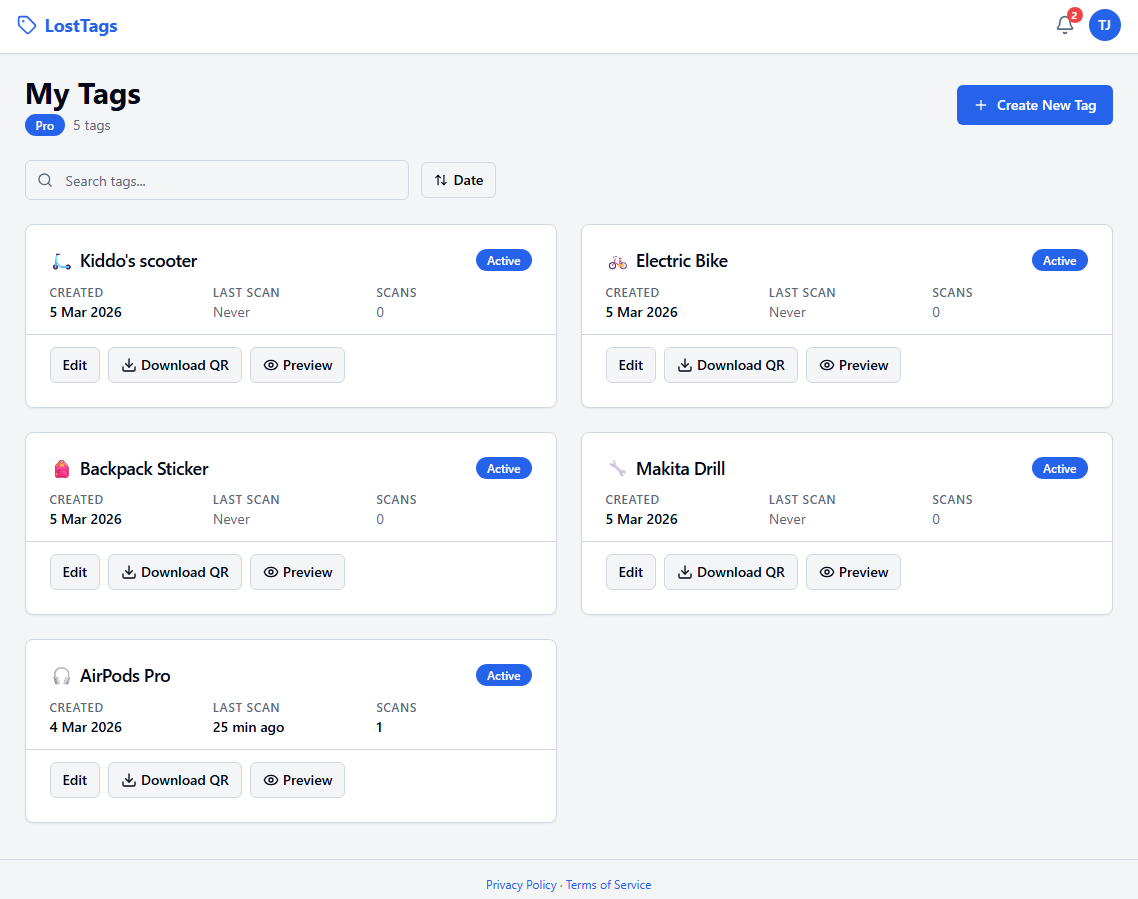Click the scooter icon on Kiddo's scooter card

point(60,260)
